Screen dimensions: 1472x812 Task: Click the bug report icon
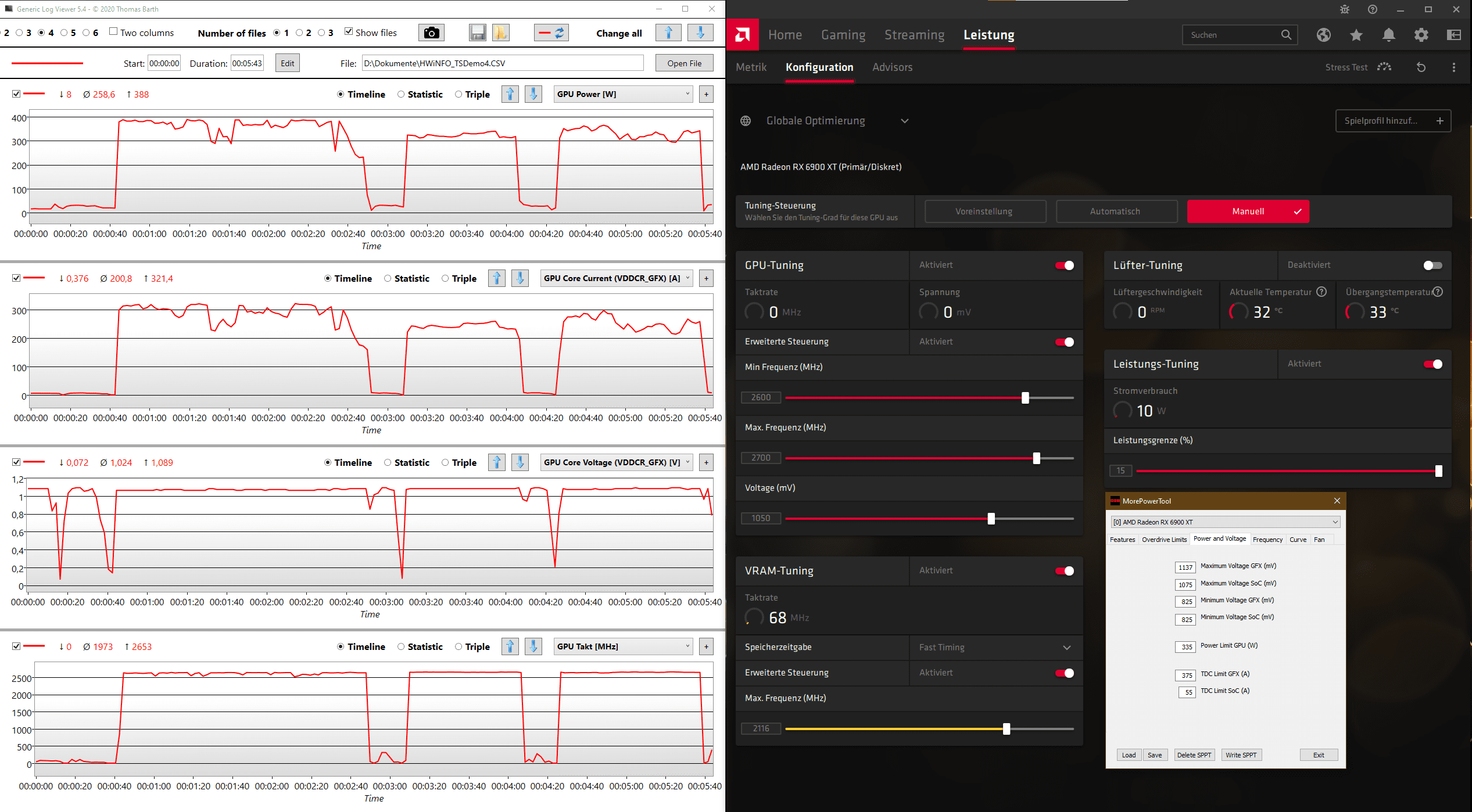1345,9
